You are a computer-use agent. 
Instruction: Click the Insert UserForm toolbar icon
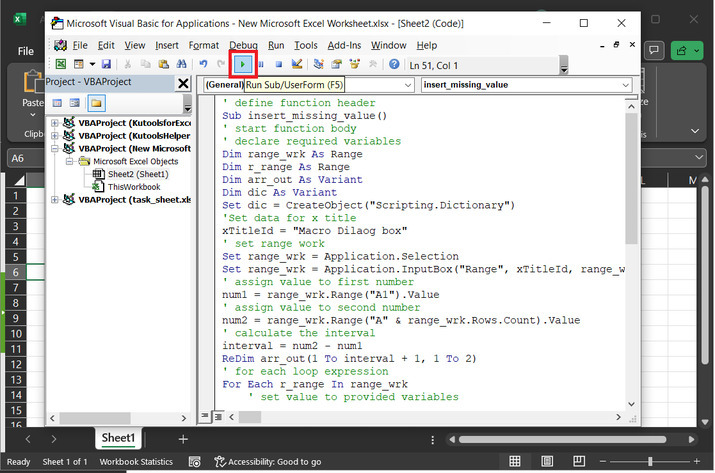click(x=79, y=64)
